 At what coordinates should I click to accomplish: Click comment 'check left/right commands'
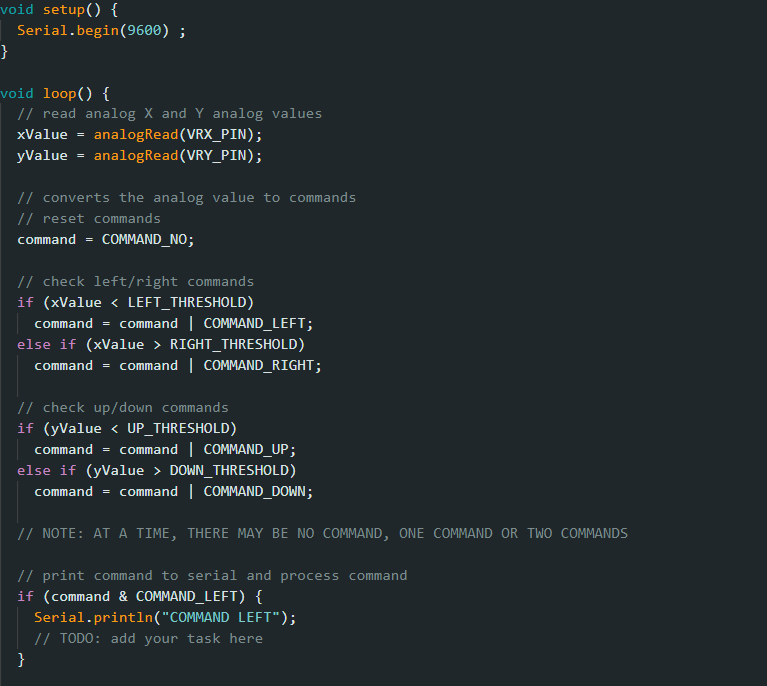pos(135,282)
